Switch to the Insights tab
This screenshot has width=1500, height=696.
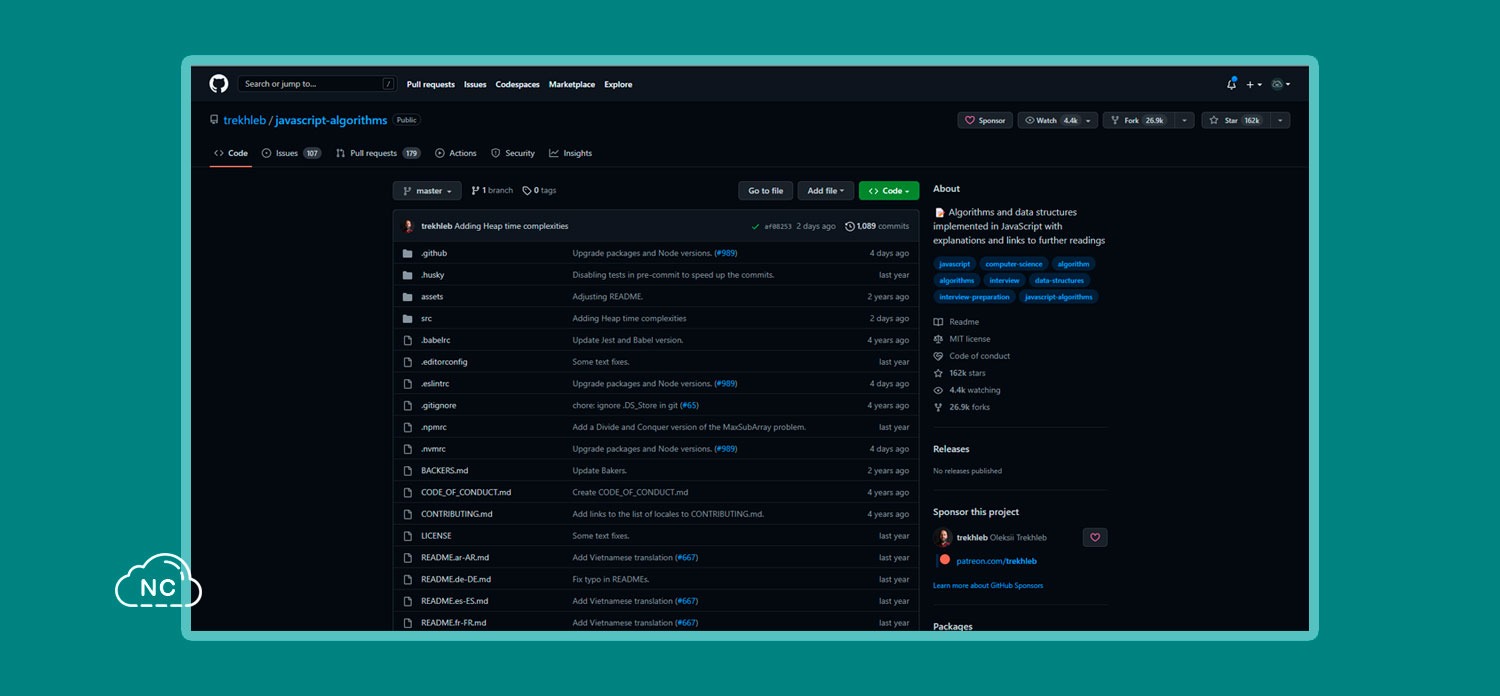click(x=571, y=153)
